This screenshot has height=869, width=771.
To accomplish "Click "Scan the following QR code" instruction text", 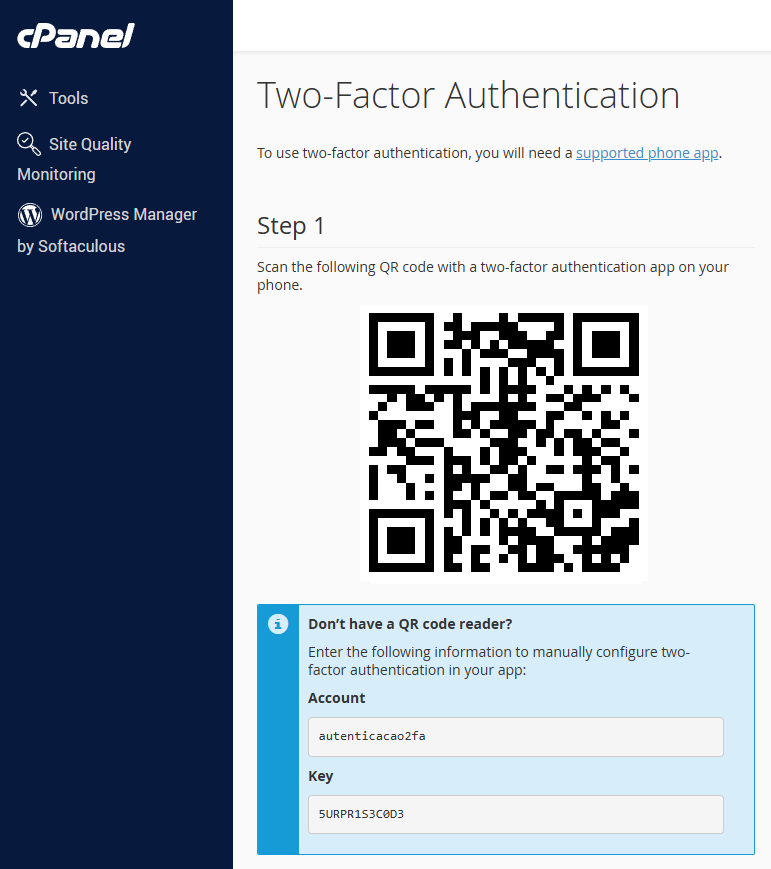I will pyautogui.click(x=493, y=275).
